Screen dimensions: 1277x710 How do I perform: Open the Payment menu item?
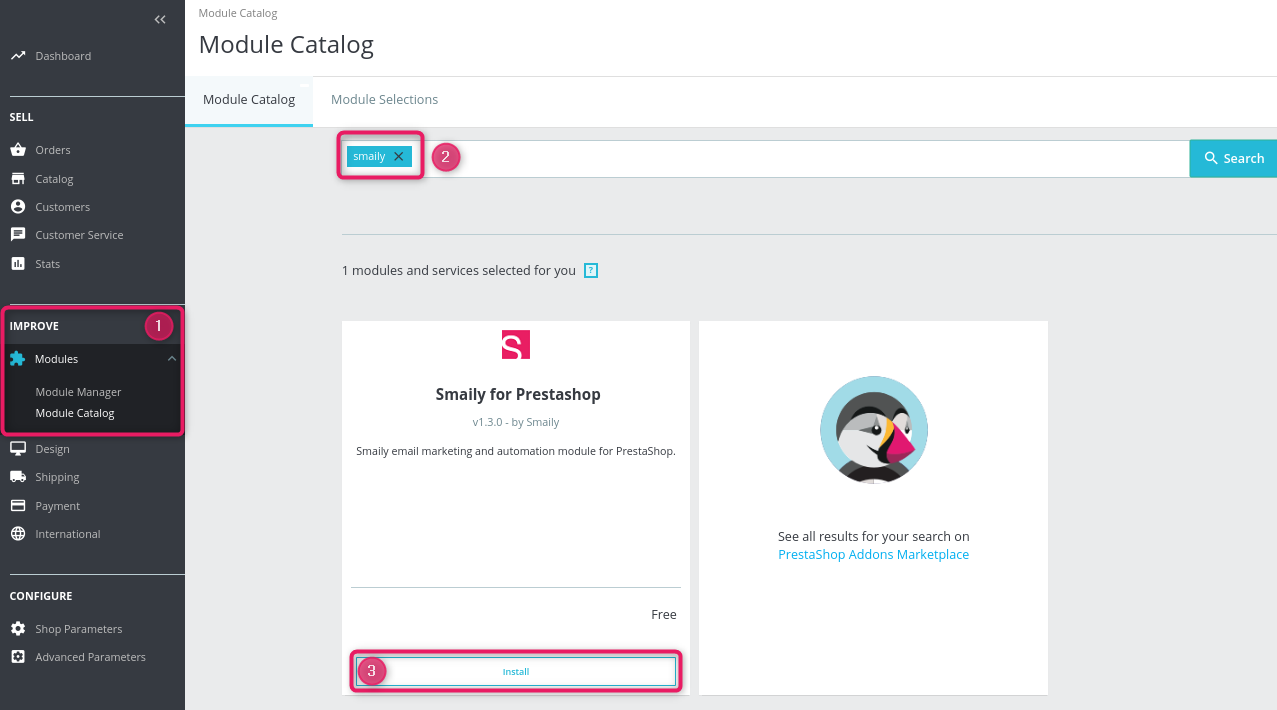pos(58,506)
